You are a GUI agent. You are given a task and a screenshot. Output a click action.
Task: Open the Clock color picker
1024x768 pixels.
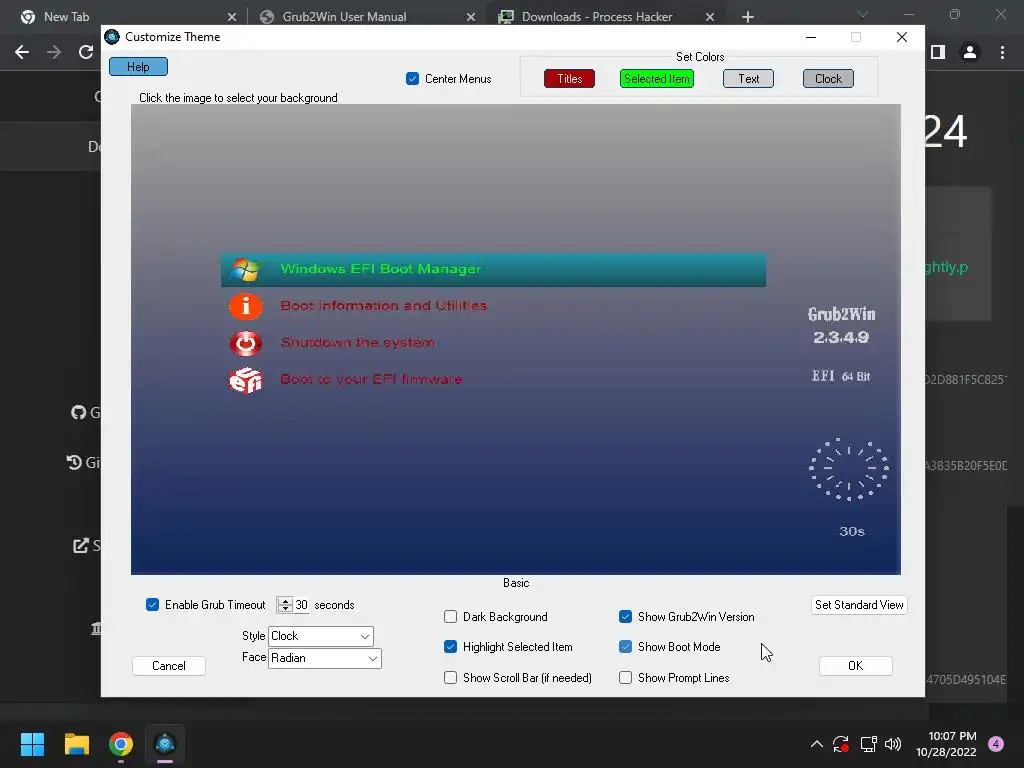pos(828,78)
